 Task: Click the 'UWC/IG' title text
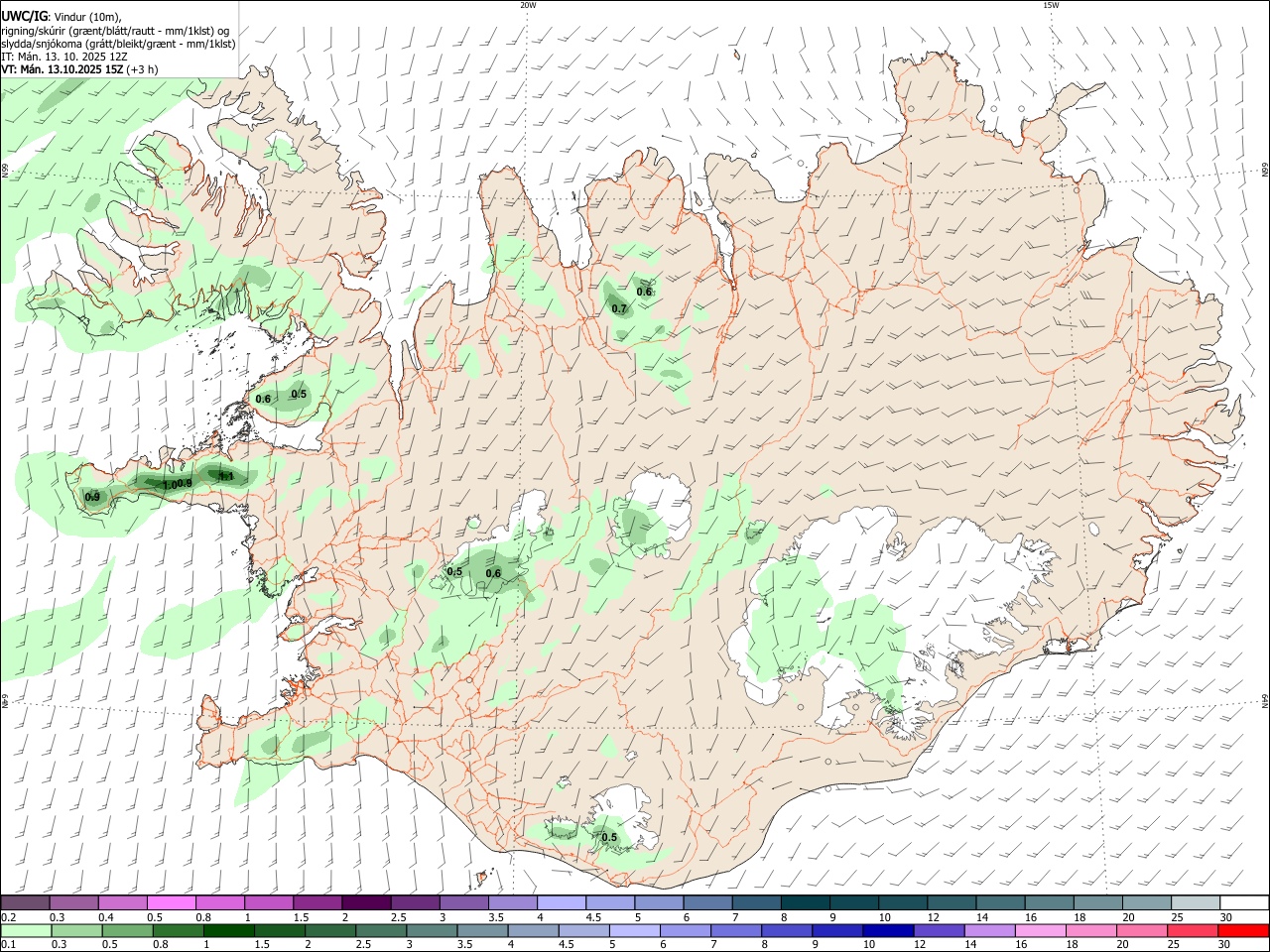point(24,17)
